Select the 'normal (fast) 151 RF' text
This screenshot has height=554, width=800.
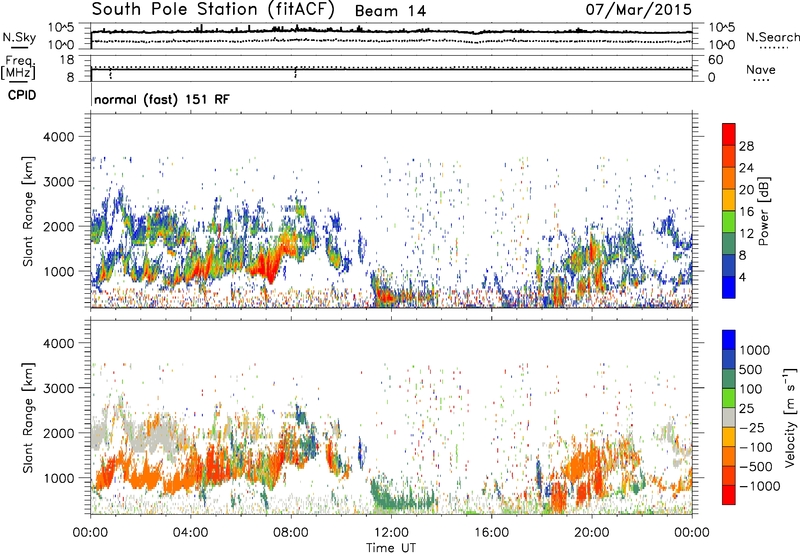pos(162,99)
